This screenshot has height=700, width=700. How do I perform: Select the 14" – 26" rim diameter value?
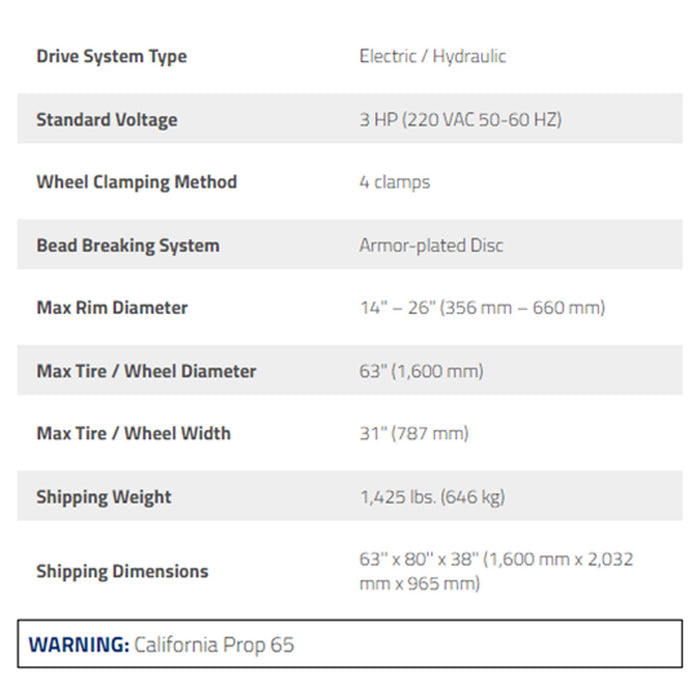point(481,308)
